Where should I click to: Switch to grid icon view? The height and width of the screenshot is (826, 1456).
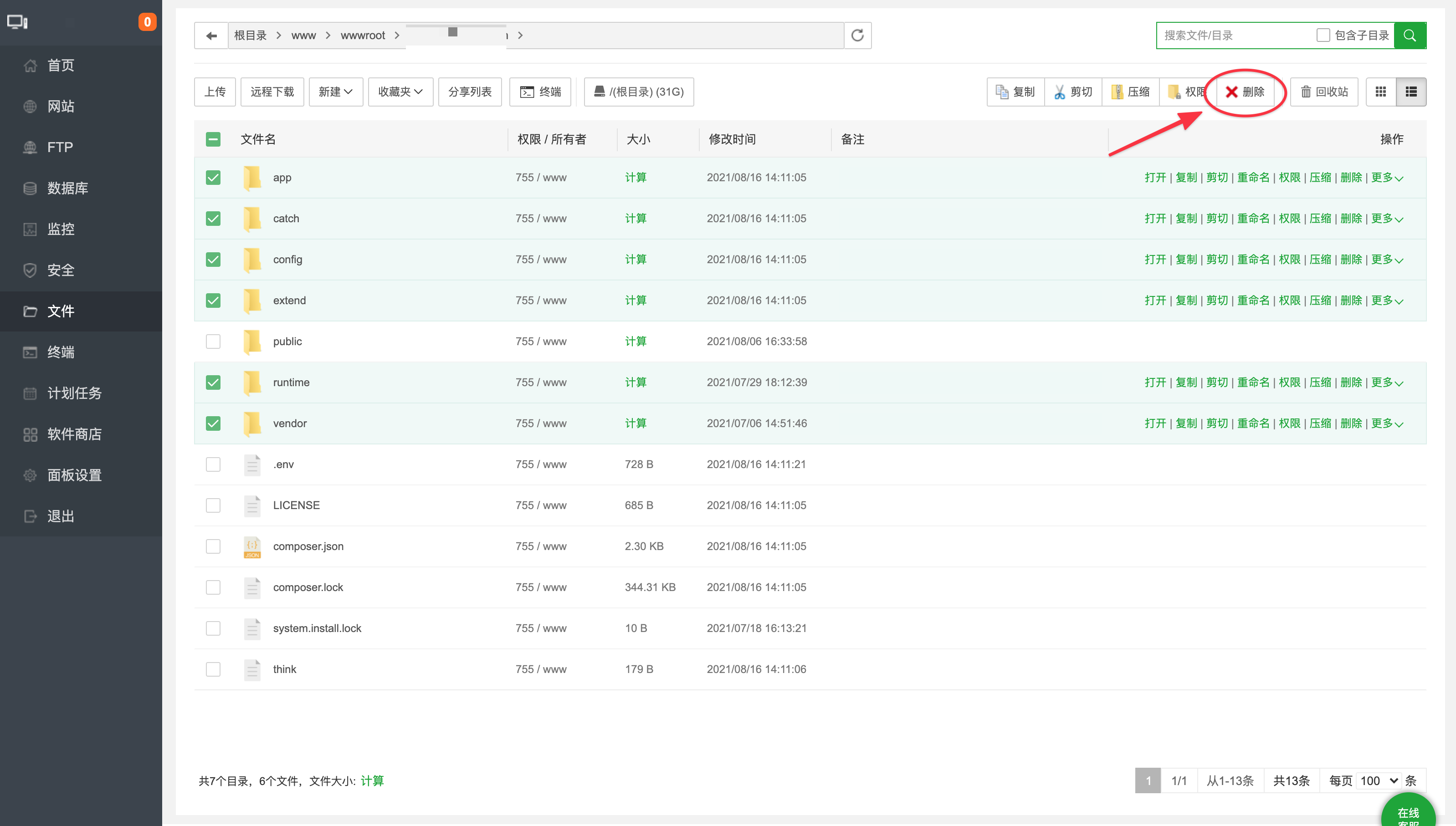click(x=1381, y=92)
